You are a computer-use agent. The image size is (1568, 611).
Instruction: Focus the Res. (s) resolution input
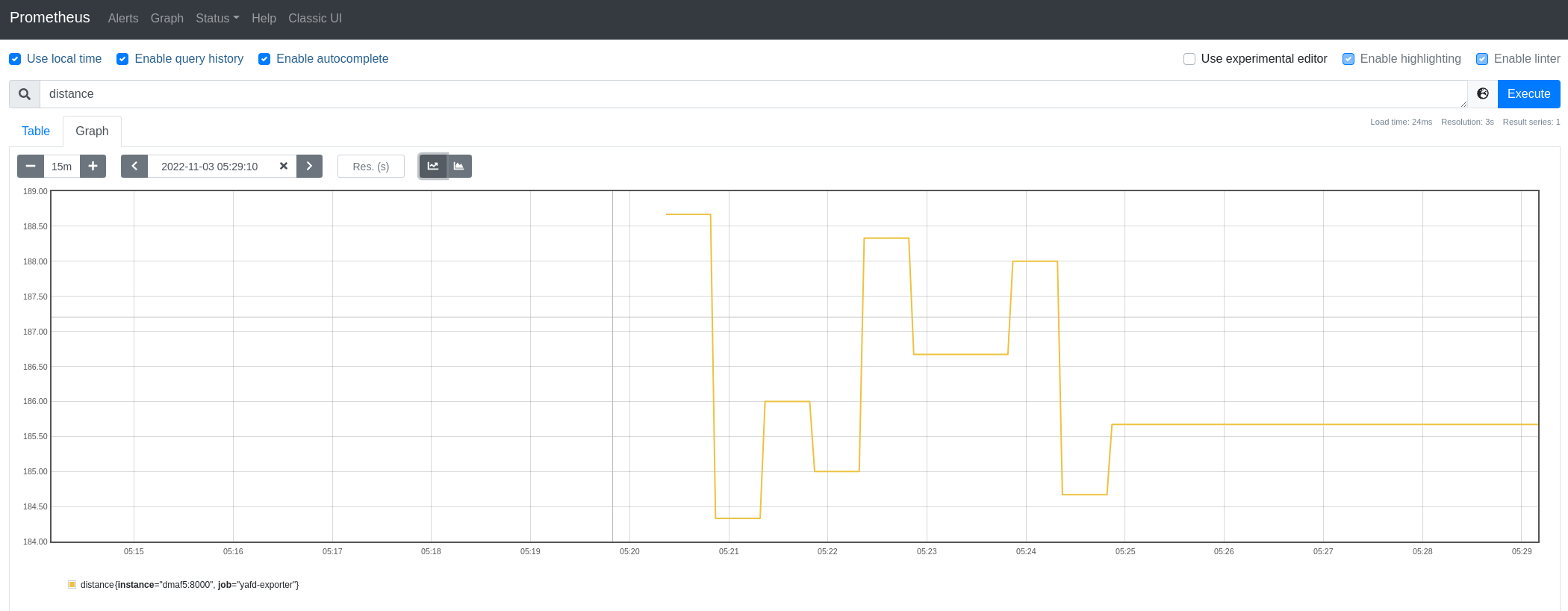coord(371,166)
